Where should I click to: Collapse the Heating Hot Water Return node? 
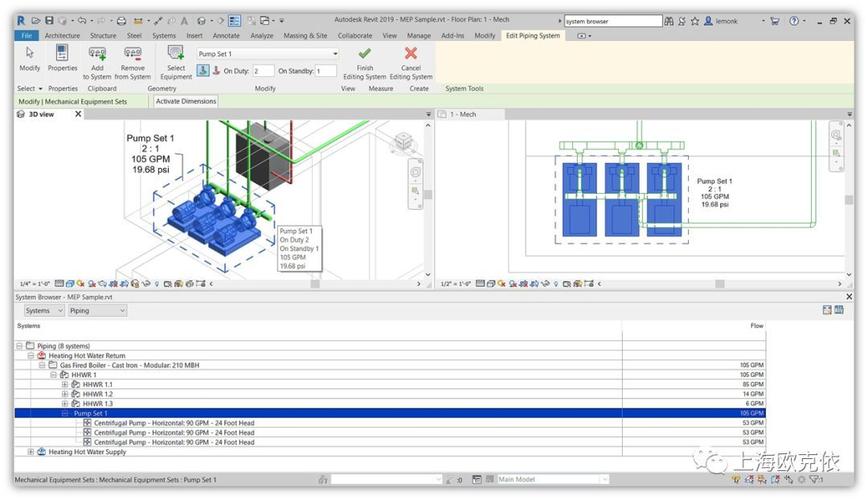[30, 355]
